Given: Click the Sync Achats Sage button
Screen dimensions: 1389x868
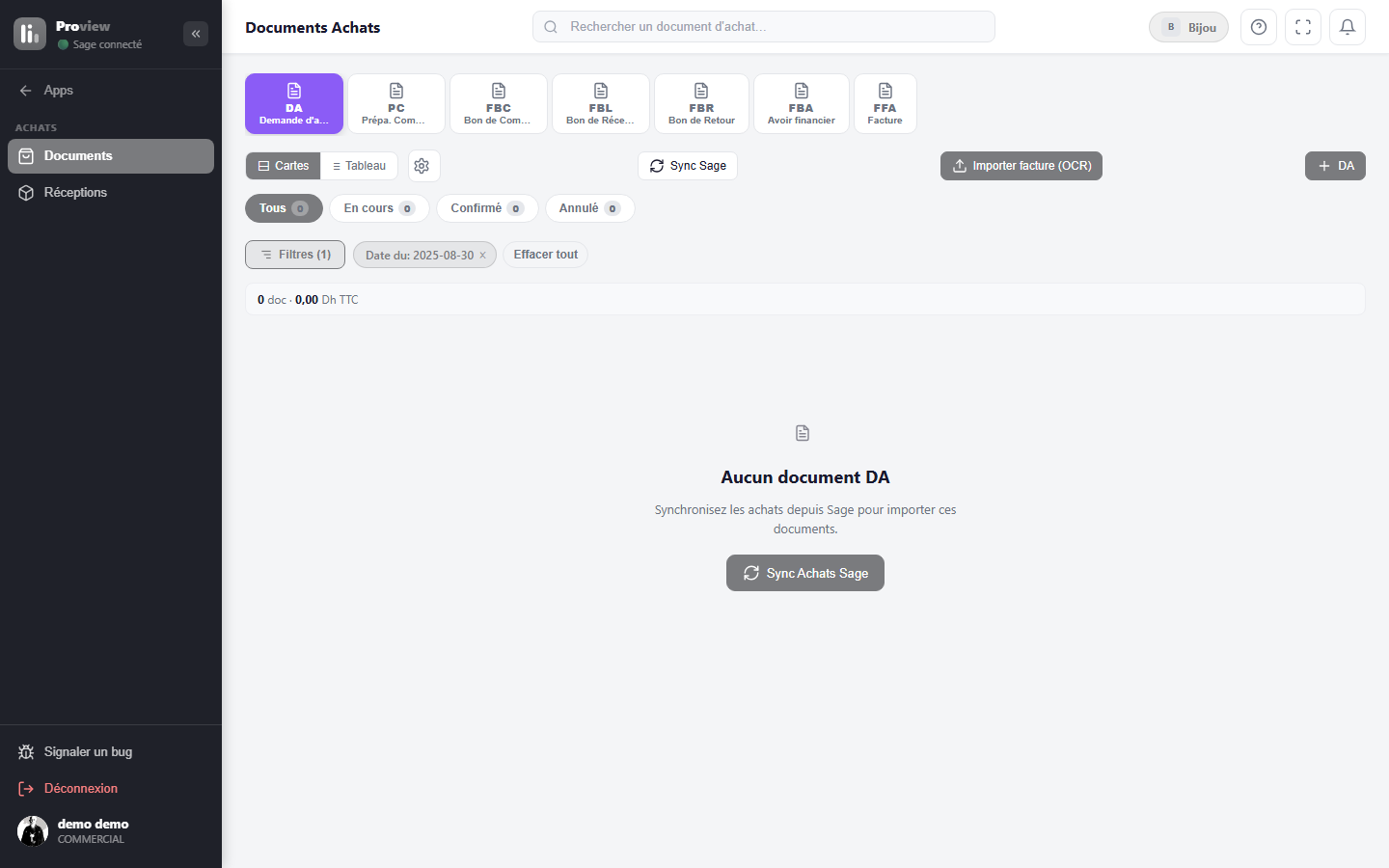Looking at the screenshot, I should pyautogui.click(x=805, y=573).
